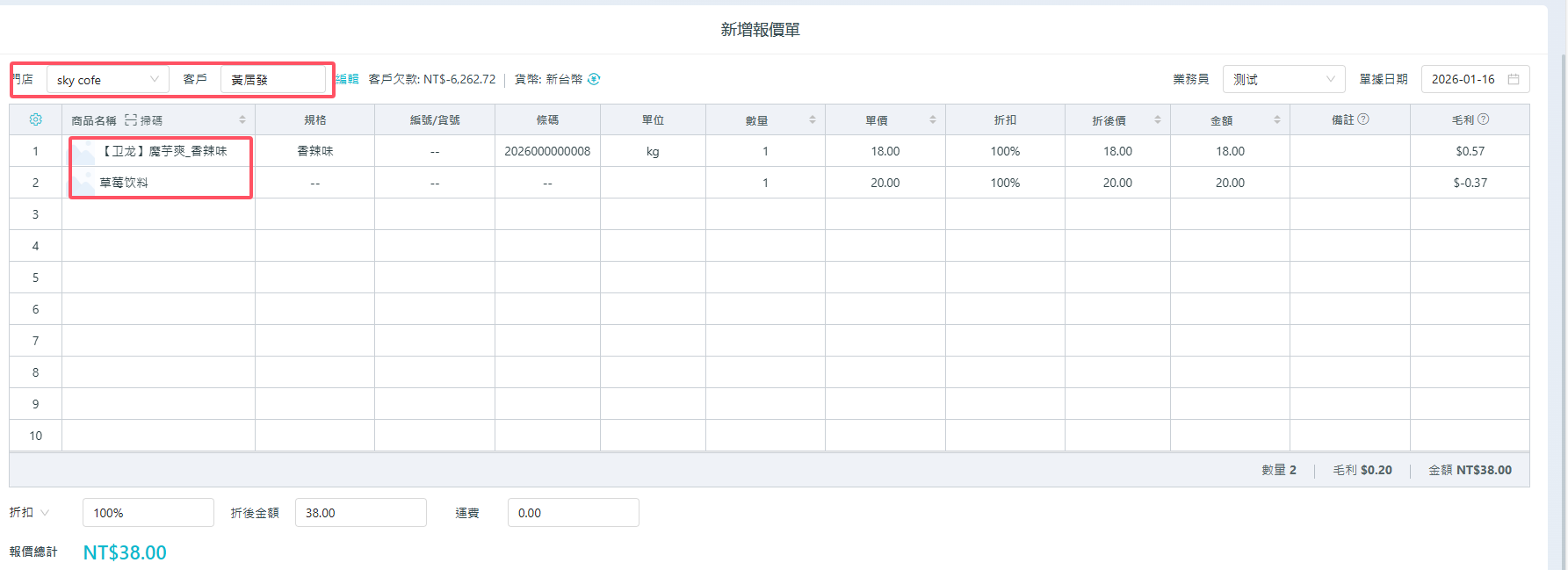Viewport: 1568px width, 570px height.
Task: Click the 折後金額 input field
Action: (360, 513)
